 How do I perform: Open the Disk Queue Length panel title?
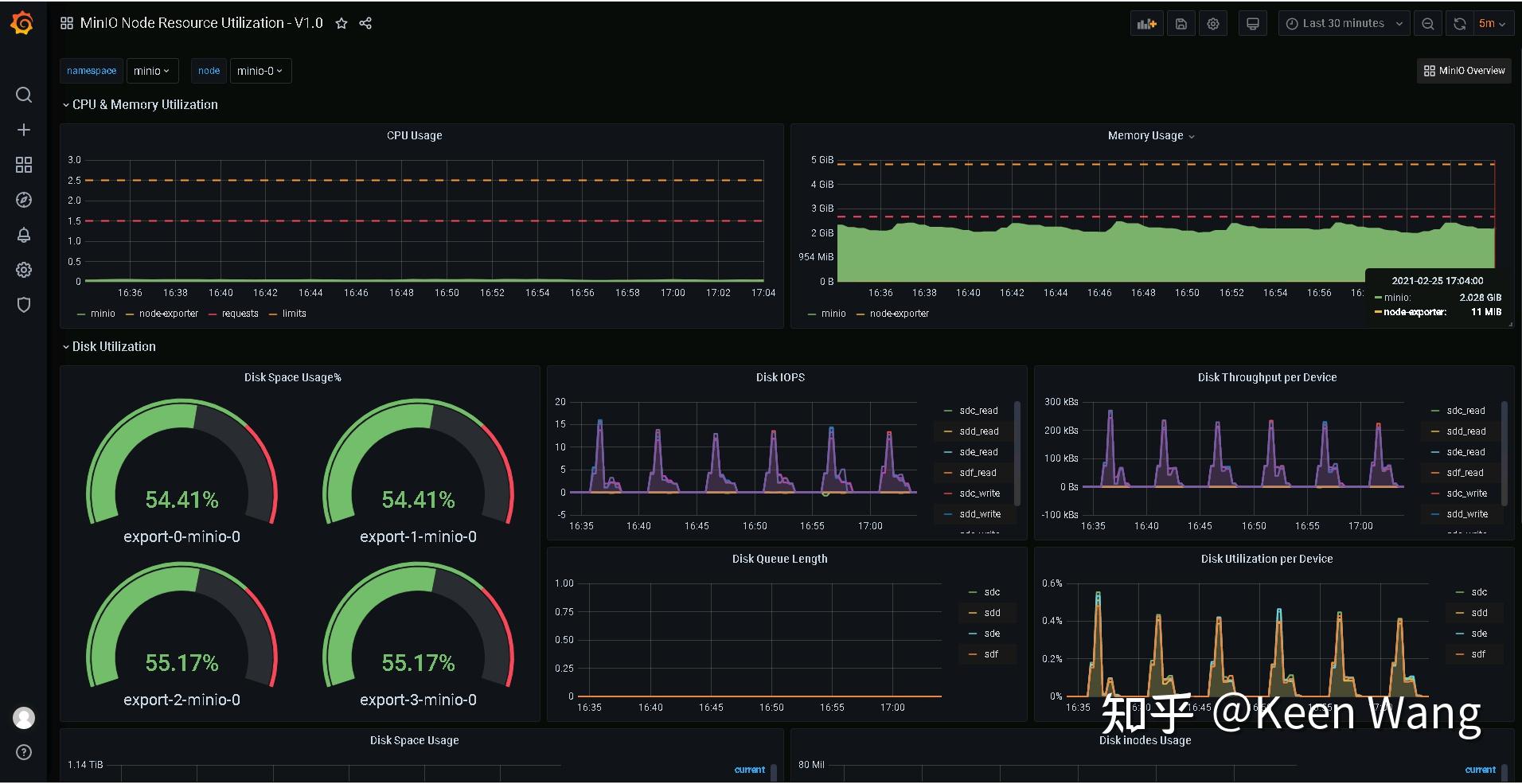(x=780, y=559)
